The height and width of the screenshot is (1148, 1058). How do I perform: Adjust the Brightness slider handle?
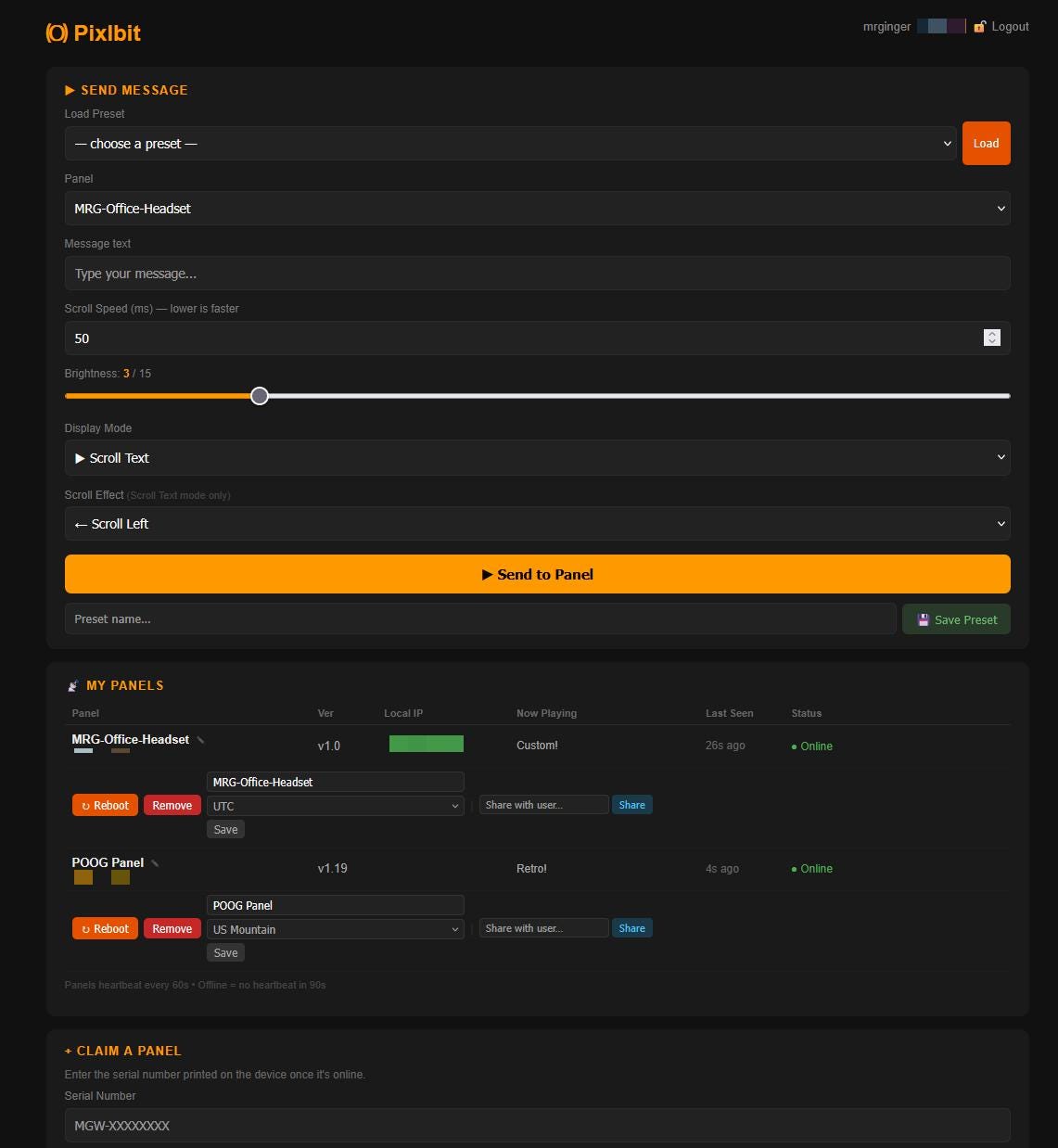pos(260,396)
